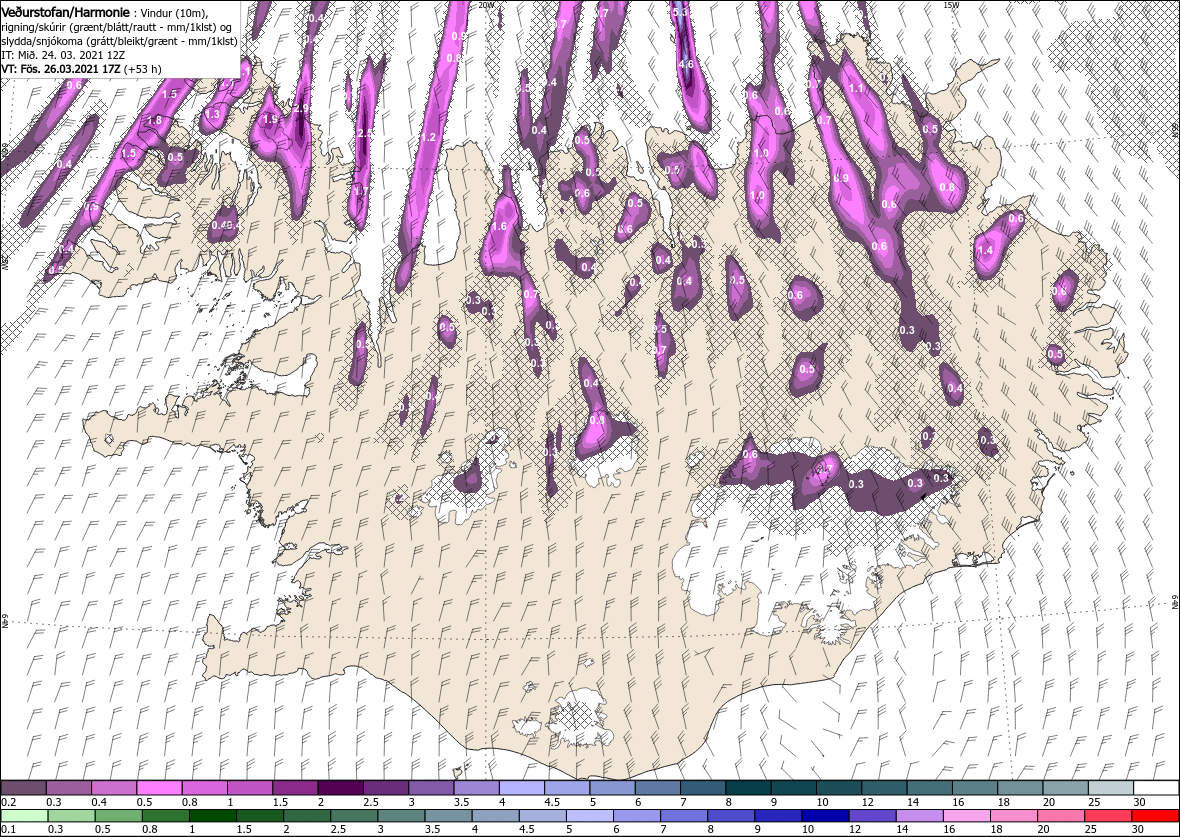Pick the 1.5 magenta-purple swatch in the snow legend row
Screen dimensions: 1180x837
coord(296,787)
